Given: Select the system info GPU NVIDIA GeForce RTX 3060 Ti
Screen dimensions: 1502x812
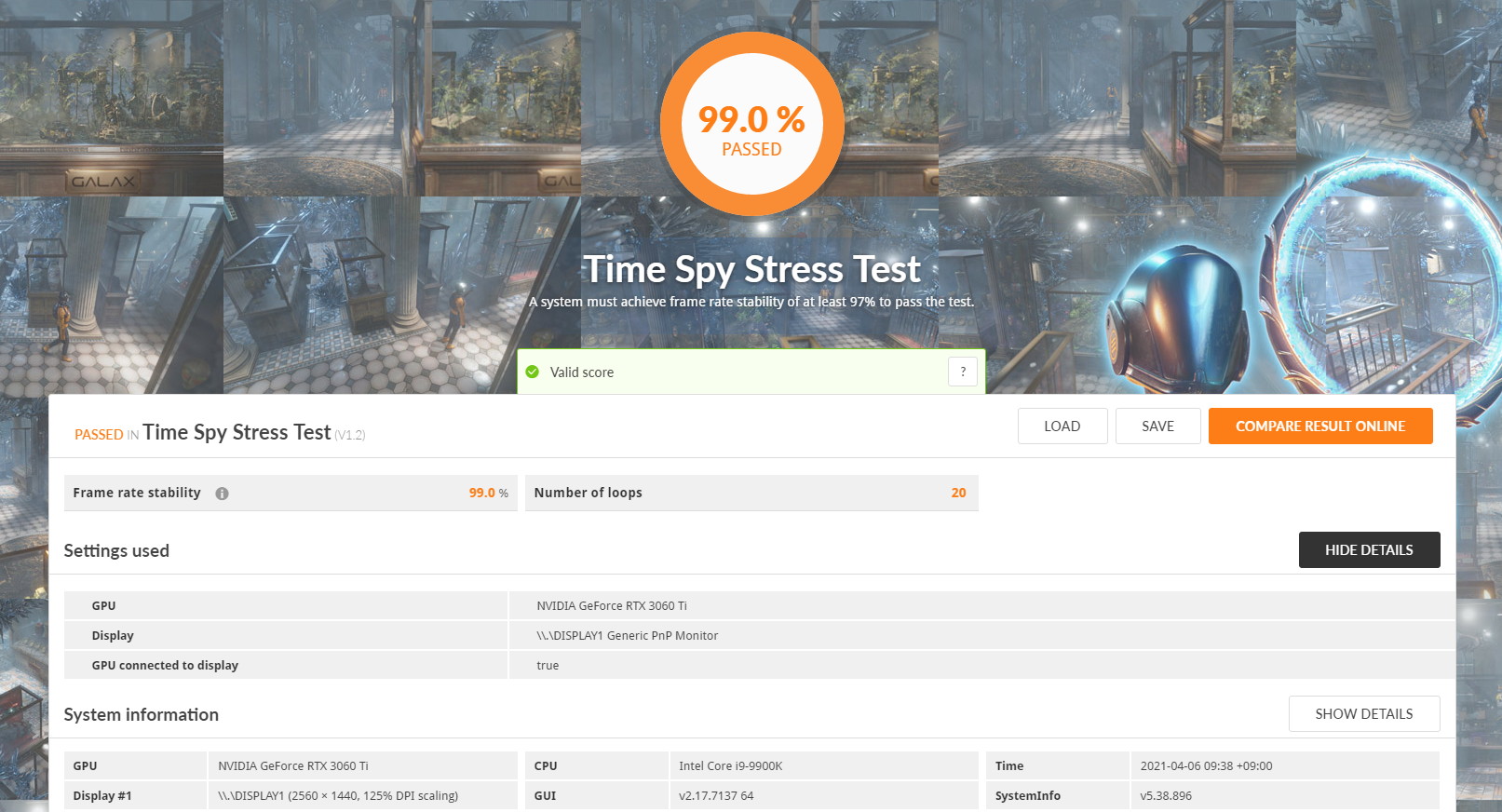Looking at the screenshot, I should pos(293,766).
